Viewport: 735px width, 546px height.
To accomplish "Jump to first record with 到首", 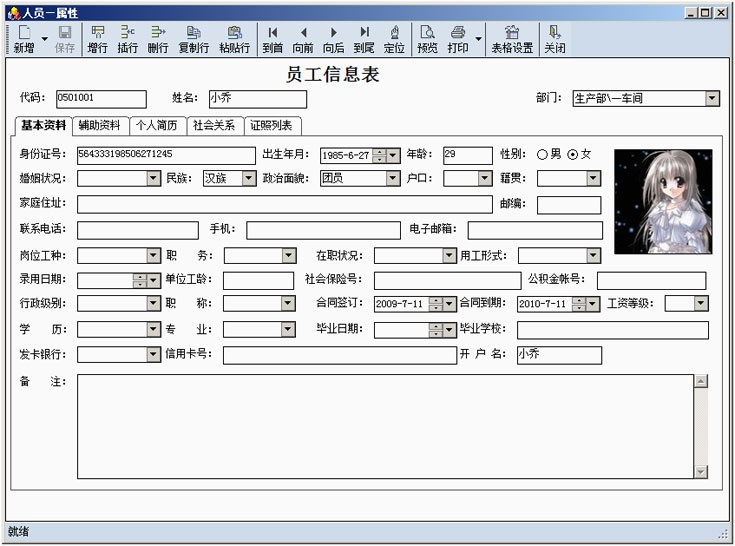I will tap(273, 39).
